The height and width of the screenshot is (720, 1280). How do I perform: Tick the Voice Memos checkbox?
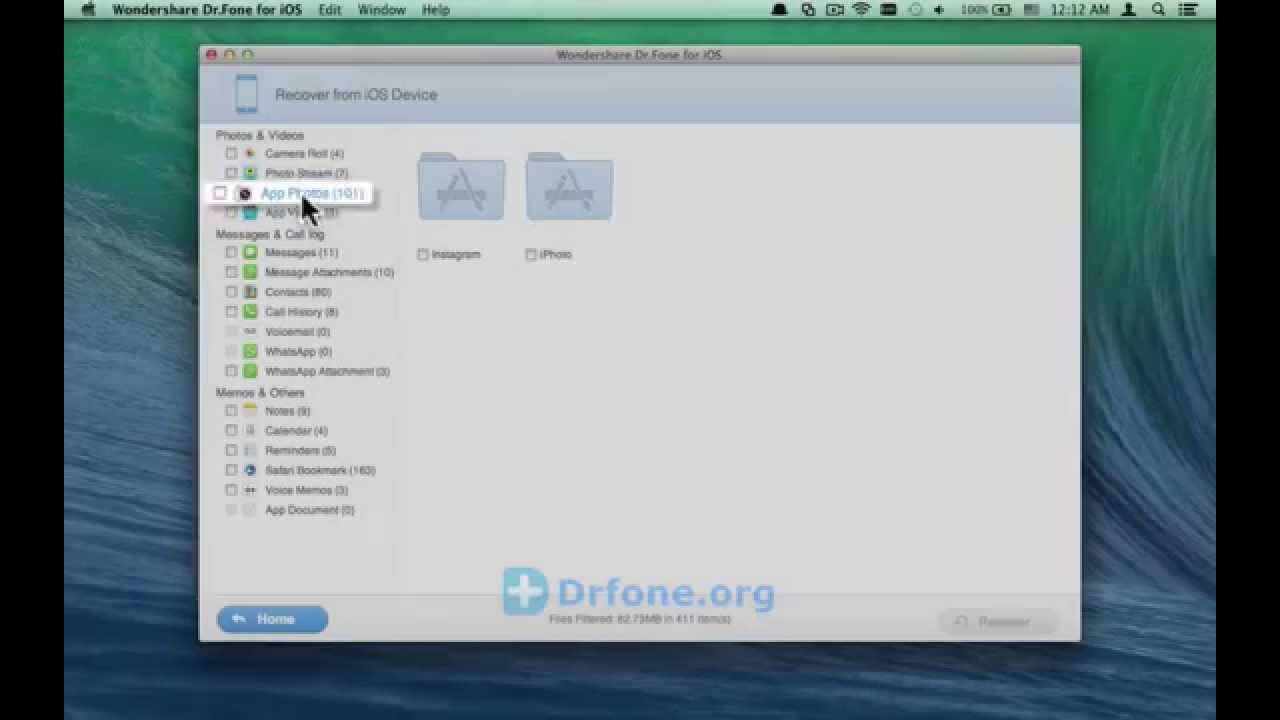pos(231,490)
